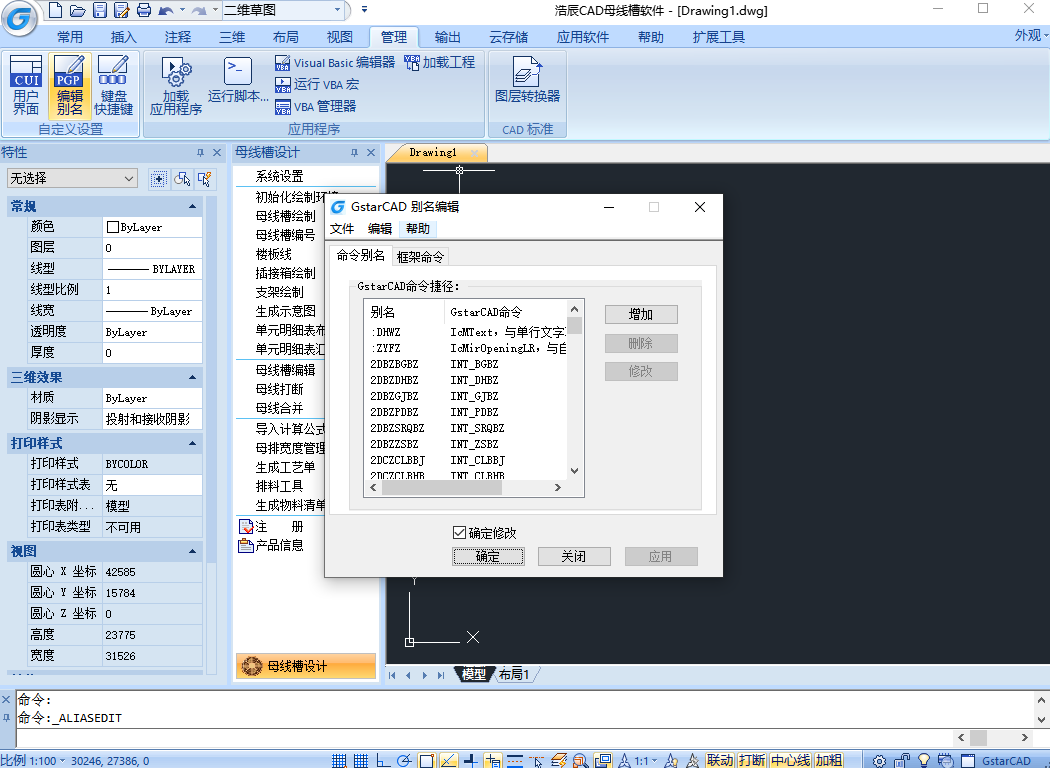The width and height of the screenshot is (1050, 768).
Task: Switch to the 插入 ribbon tab
Action: coord(123,37)
